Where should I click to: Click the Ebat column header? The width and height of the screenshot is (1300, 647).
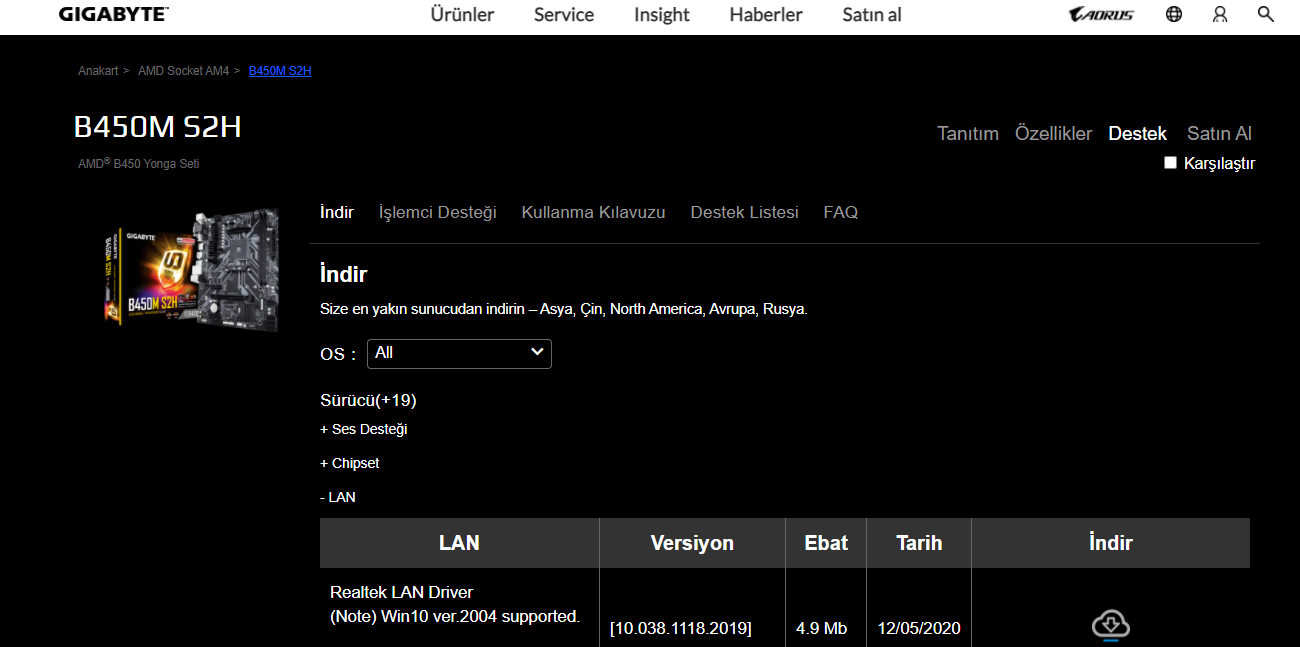point(826,543)
